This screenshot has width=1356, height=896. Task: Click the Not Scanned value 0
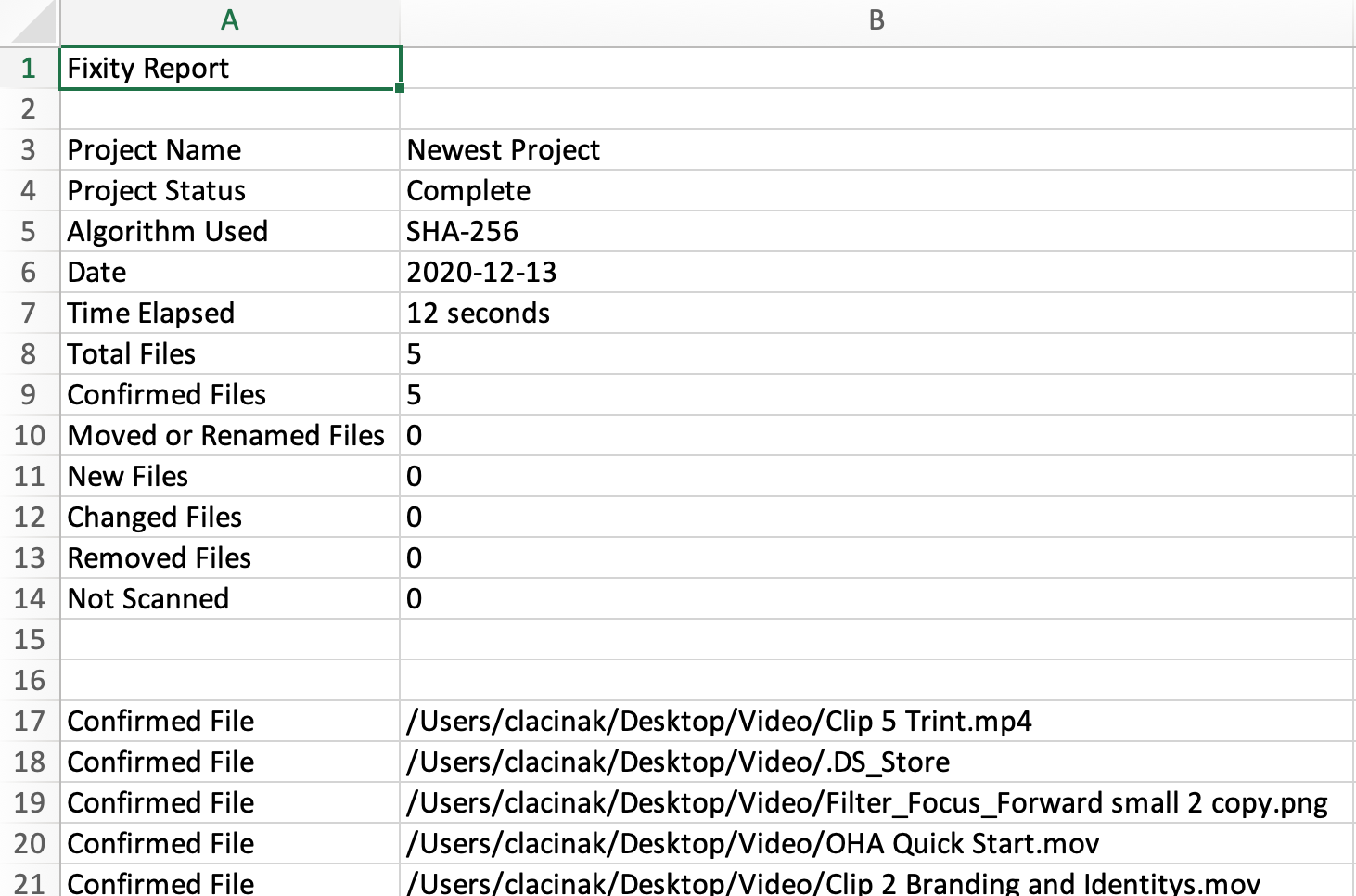click(877, 598)
